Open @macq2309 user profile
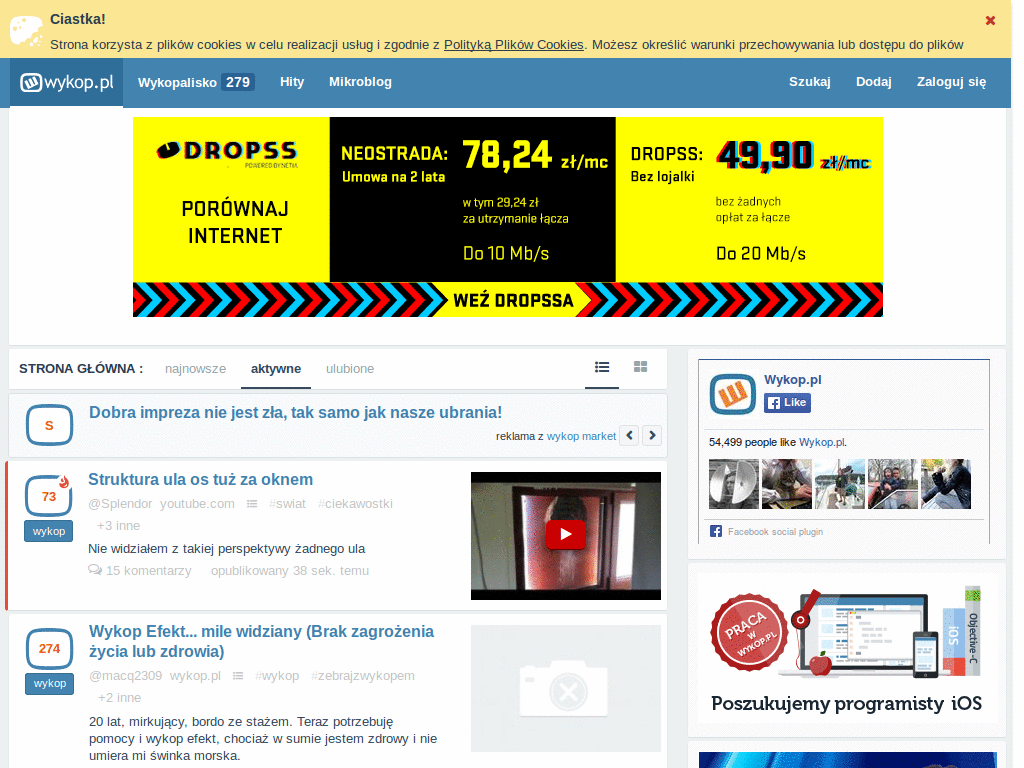The image size is (1024, 768). click(125, 675)
